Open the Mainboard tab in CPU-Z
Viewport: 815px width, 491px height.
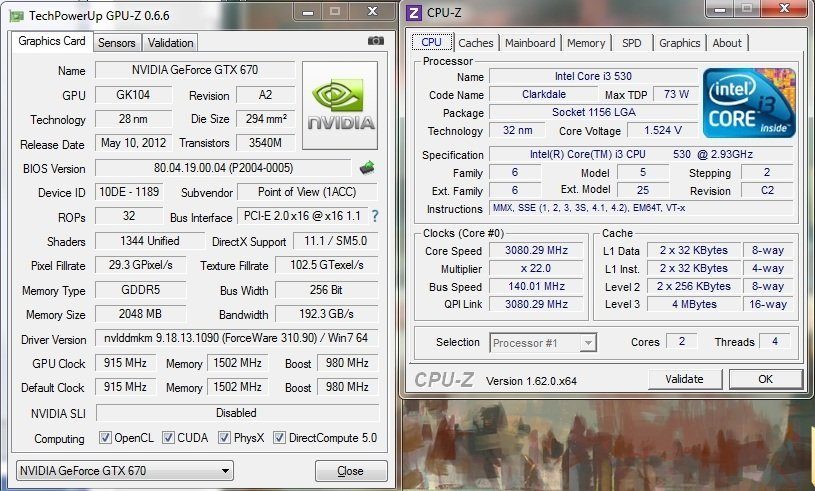(530, 43)
